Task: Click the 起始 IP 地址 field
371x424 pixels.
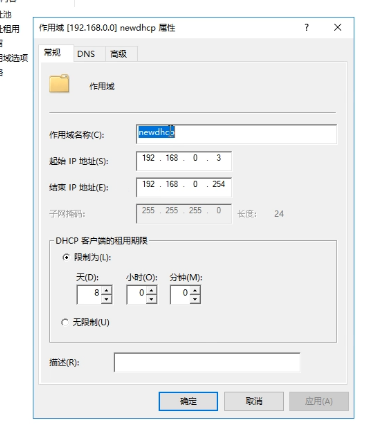Action: (x=184, y=161)
